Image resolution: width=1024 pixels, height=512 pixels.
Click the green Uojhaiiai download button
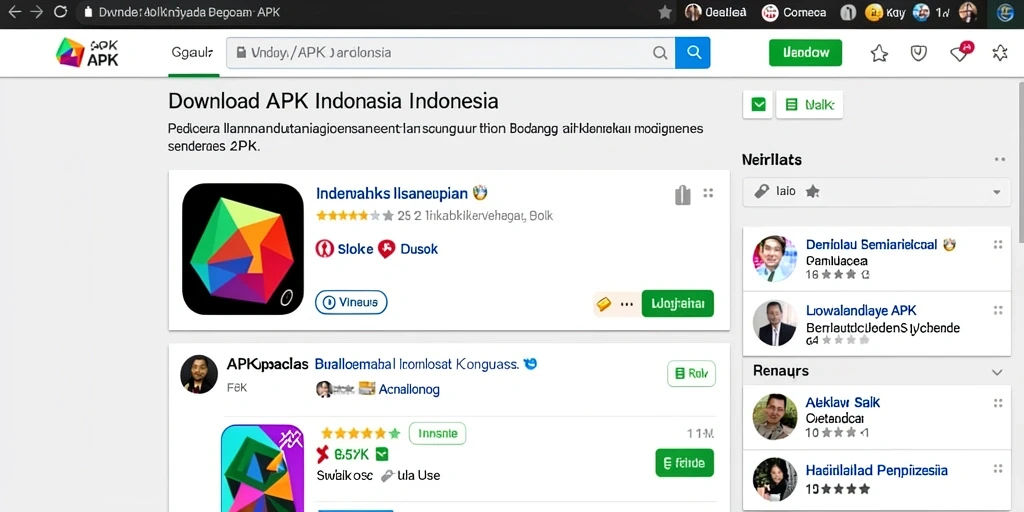pos(677,304)
